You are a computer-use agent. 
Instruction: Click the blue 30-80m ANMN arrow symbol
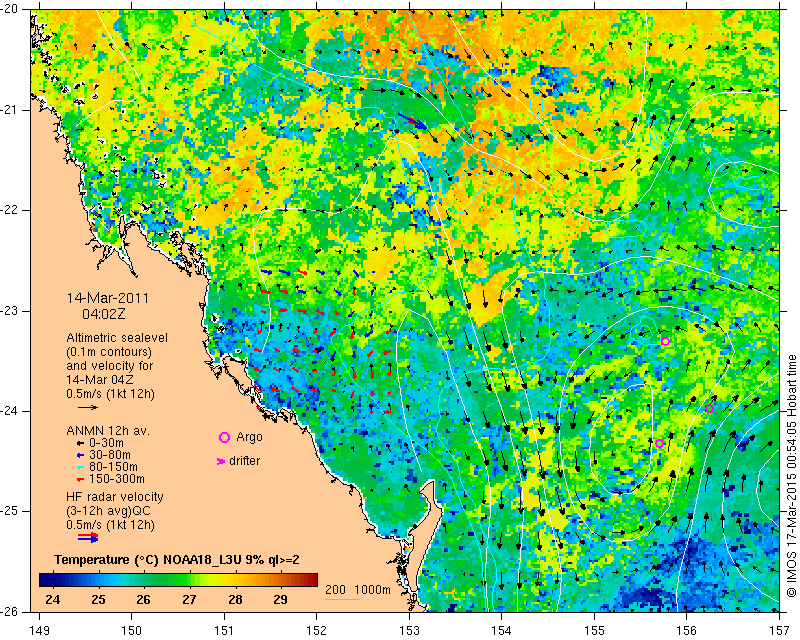[x=80, y=455]
